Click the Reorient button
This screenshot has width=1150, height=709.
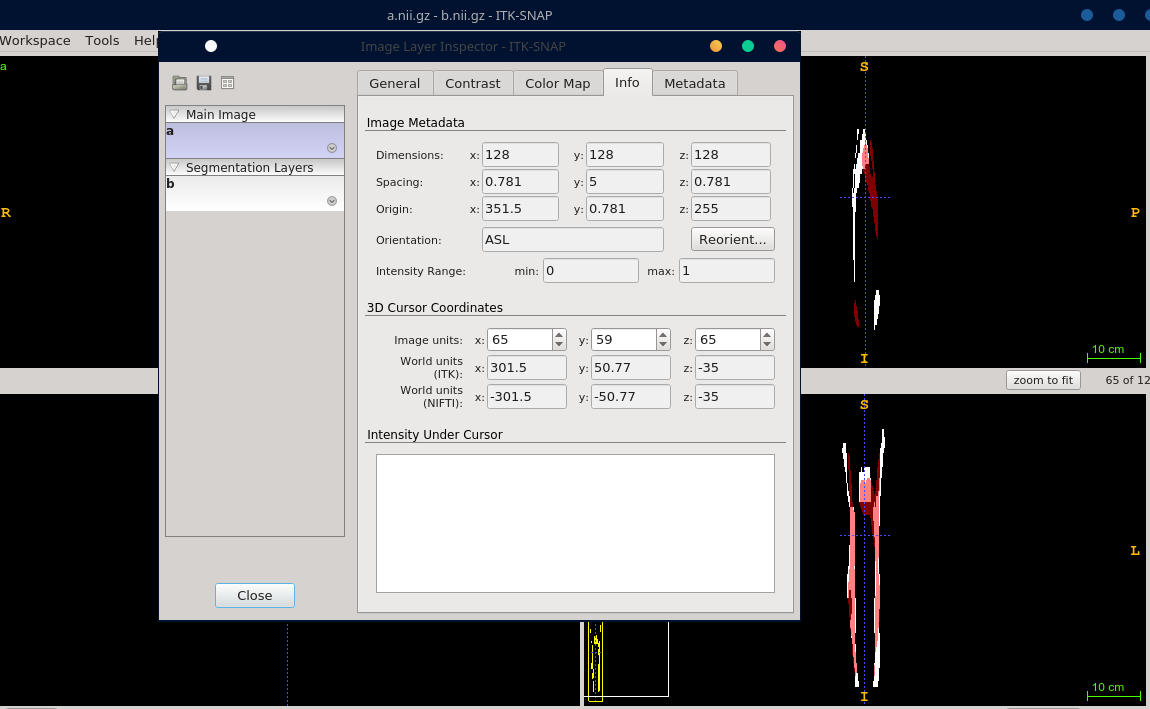[733, 239]
